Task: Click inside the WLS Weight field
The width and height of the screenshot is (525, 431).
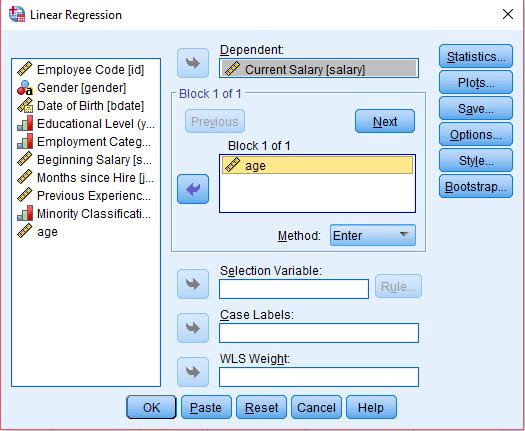Action: pos(319,377)
